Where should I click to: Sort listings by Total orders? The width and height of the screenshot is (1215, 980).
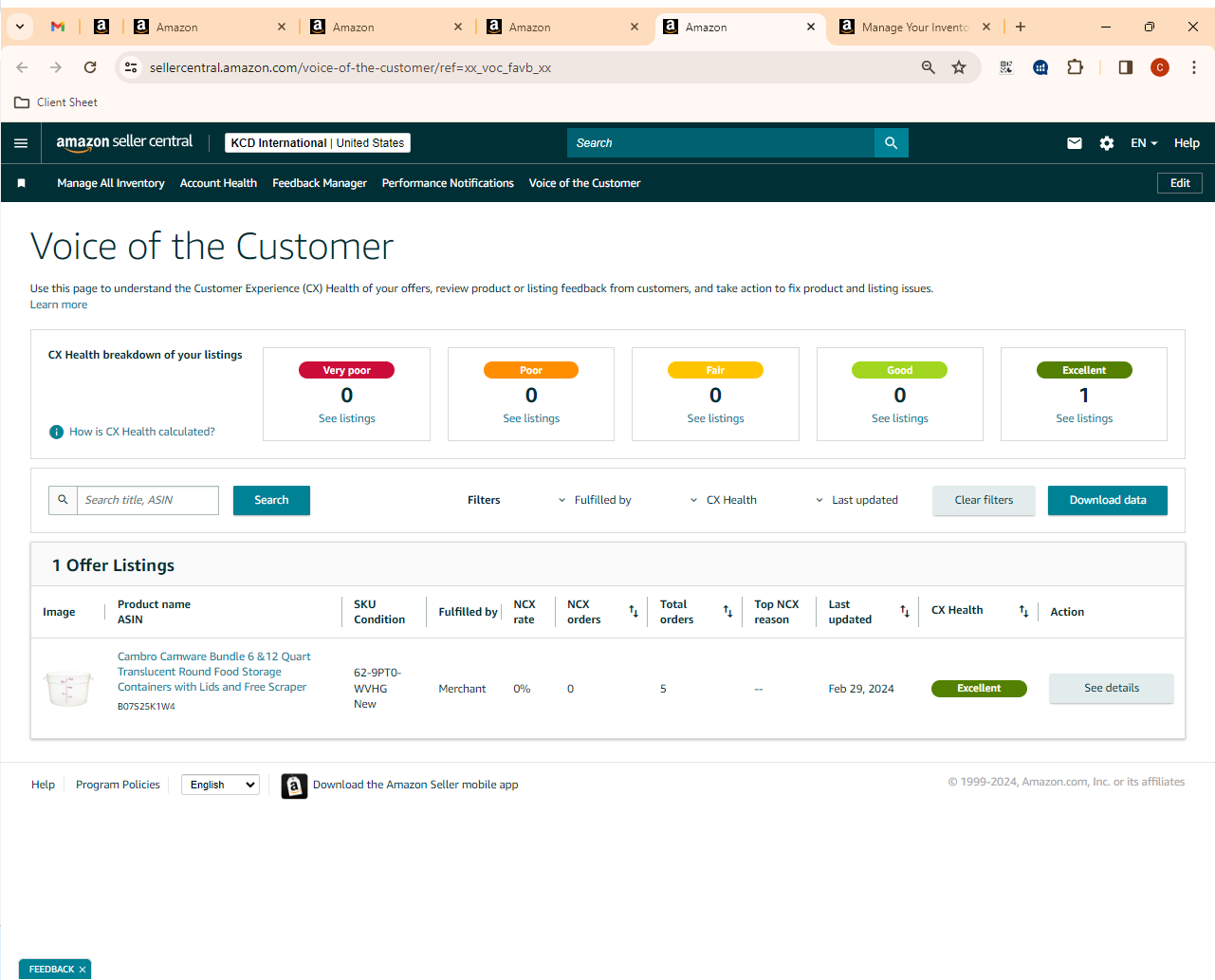point(727,612)
